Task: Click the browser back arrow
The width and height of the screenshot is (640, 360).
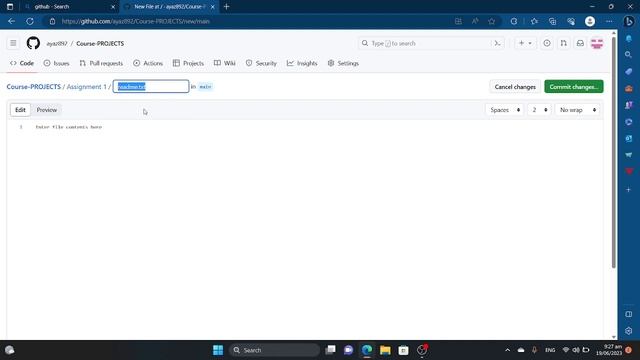Action: (x=11, y=21)
